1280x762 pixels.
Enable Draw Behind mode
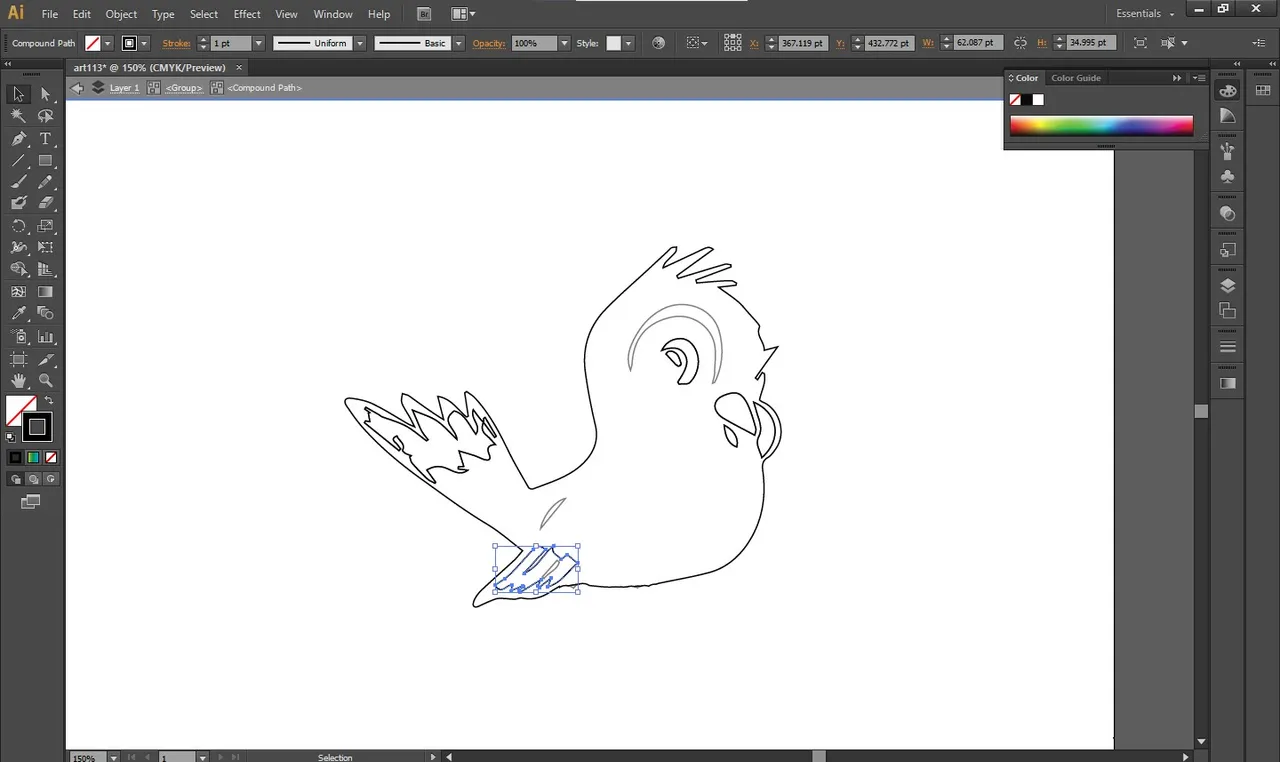click(33, 479)
